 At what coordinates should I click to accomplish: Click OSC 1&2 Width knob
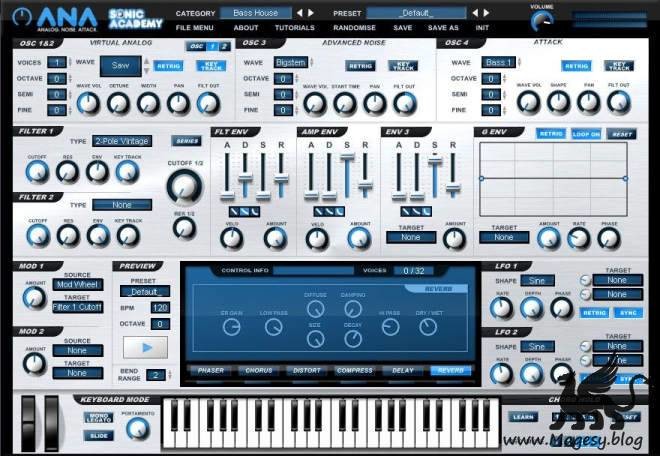point(149,104)
